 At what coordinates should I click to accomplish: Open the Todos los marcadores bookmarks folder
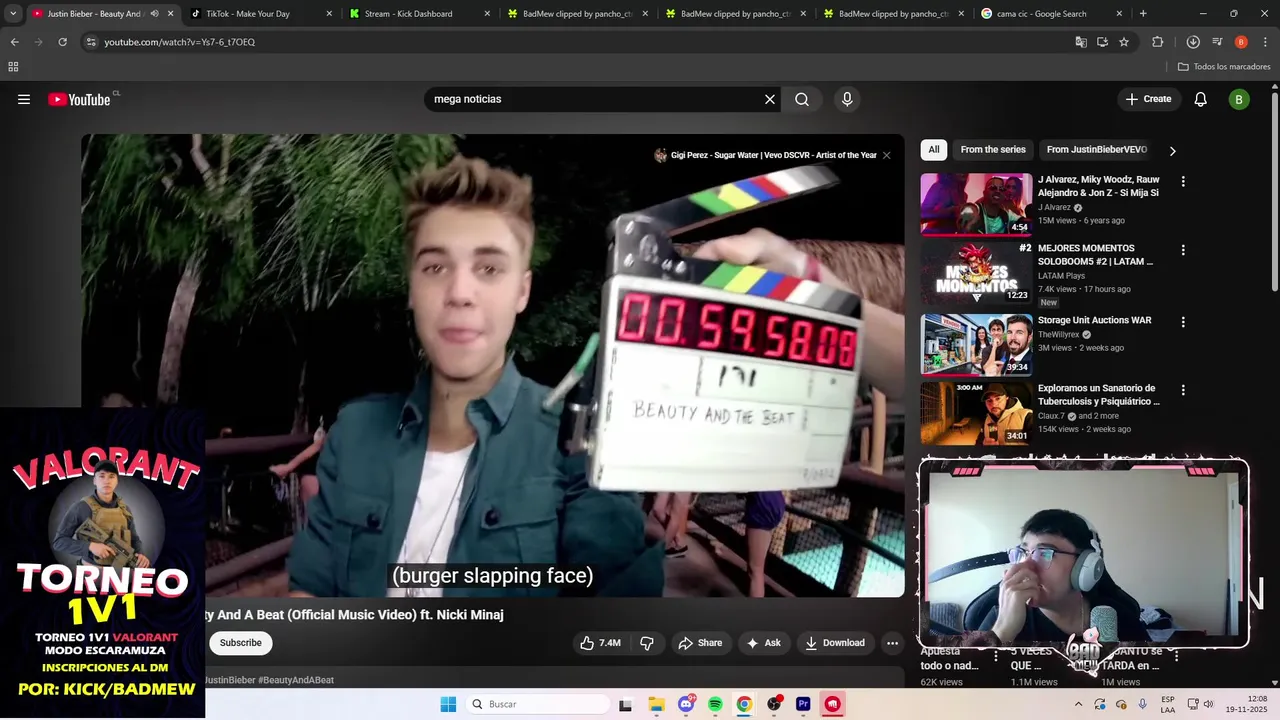pos(1224,67)
